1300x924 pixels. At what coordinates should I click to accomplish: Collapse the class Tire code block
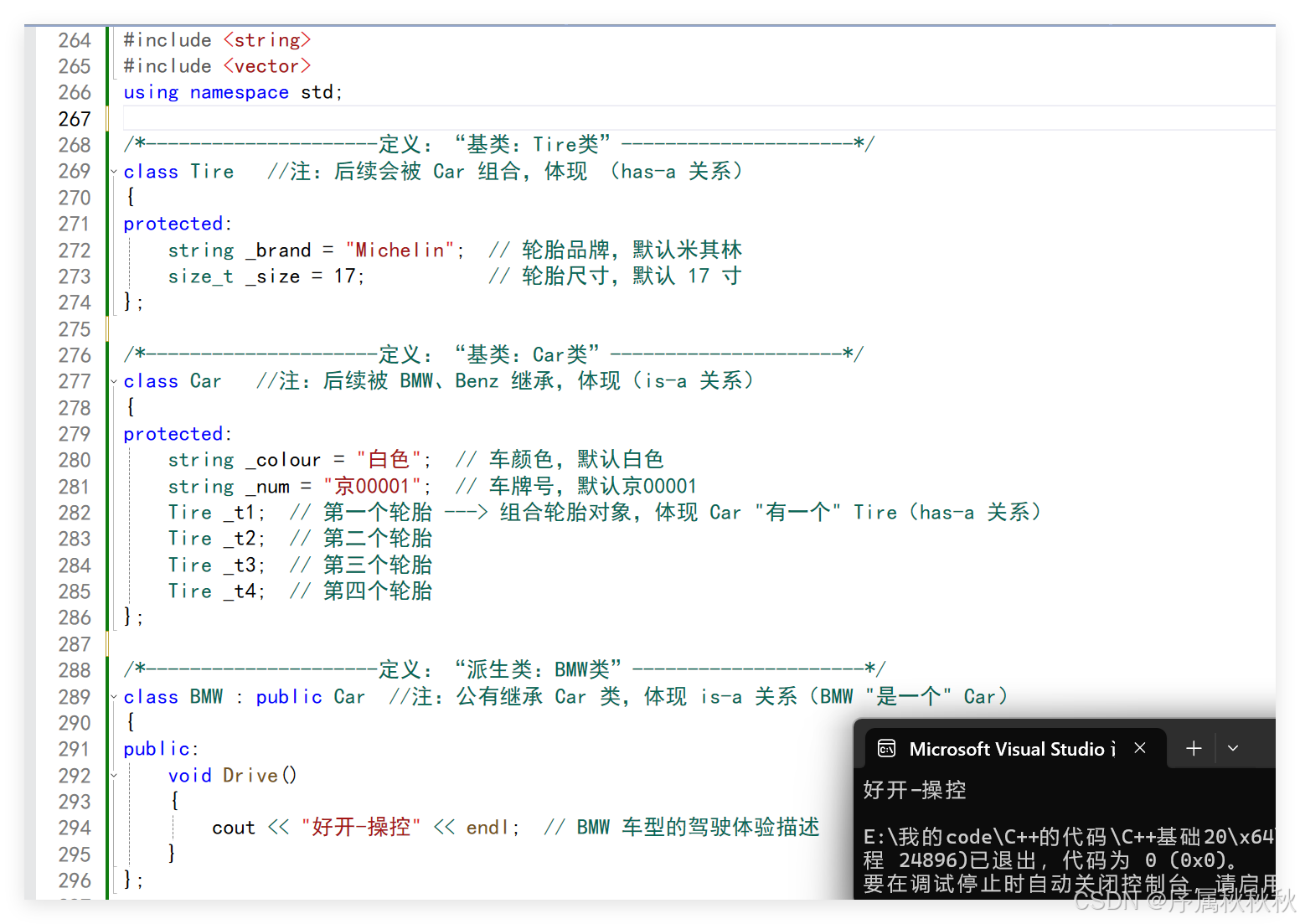click(x=114, y=172)
